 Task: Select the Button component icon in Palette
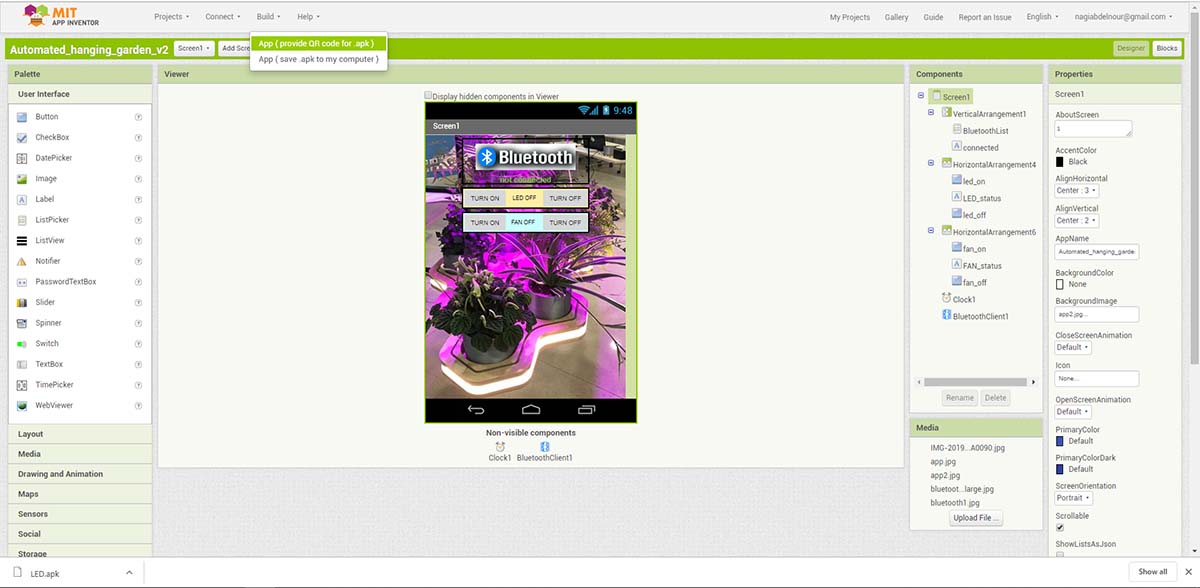(x=23, y=117)
